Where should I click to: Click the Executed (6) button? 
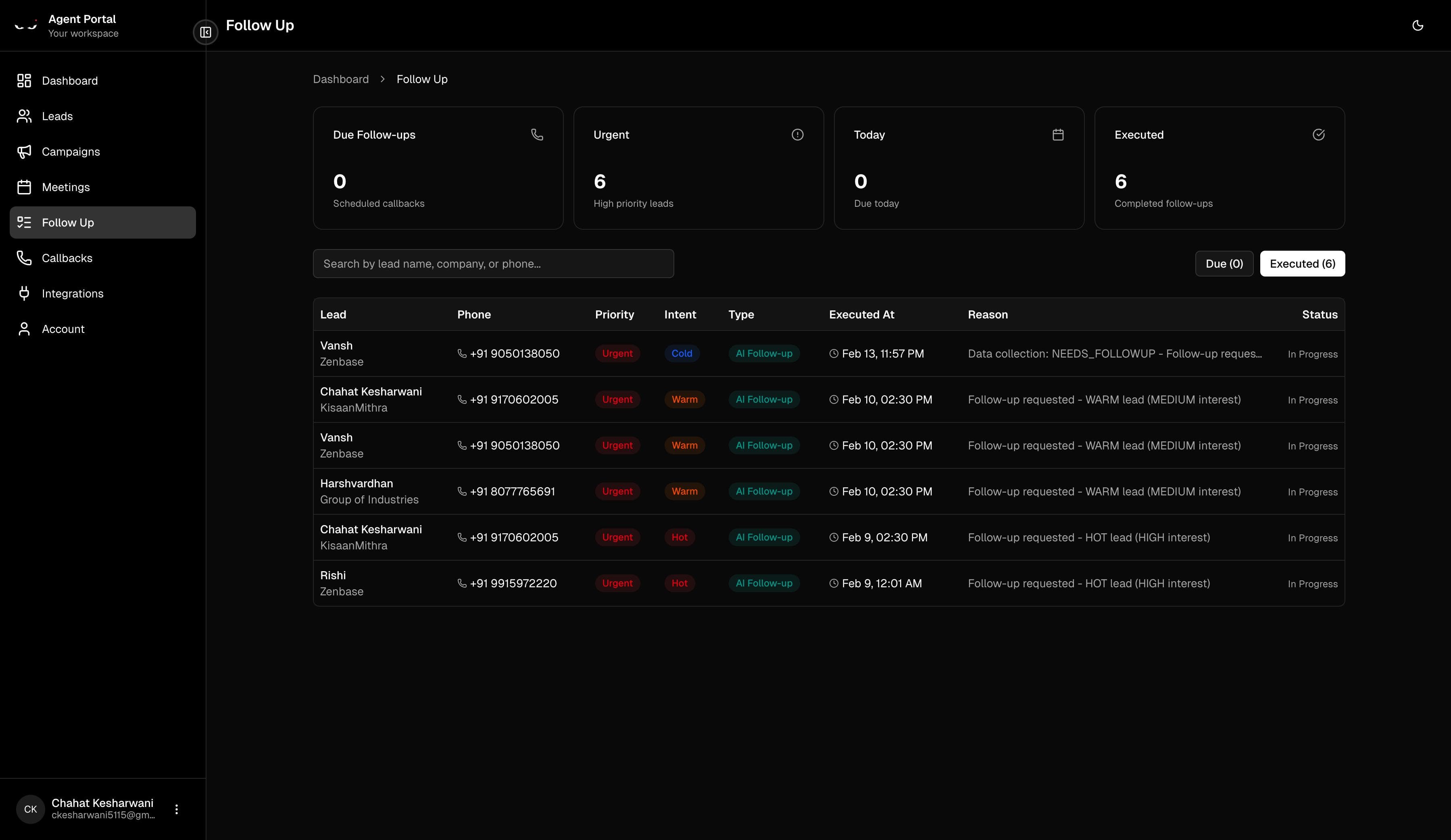(1303, 264)
